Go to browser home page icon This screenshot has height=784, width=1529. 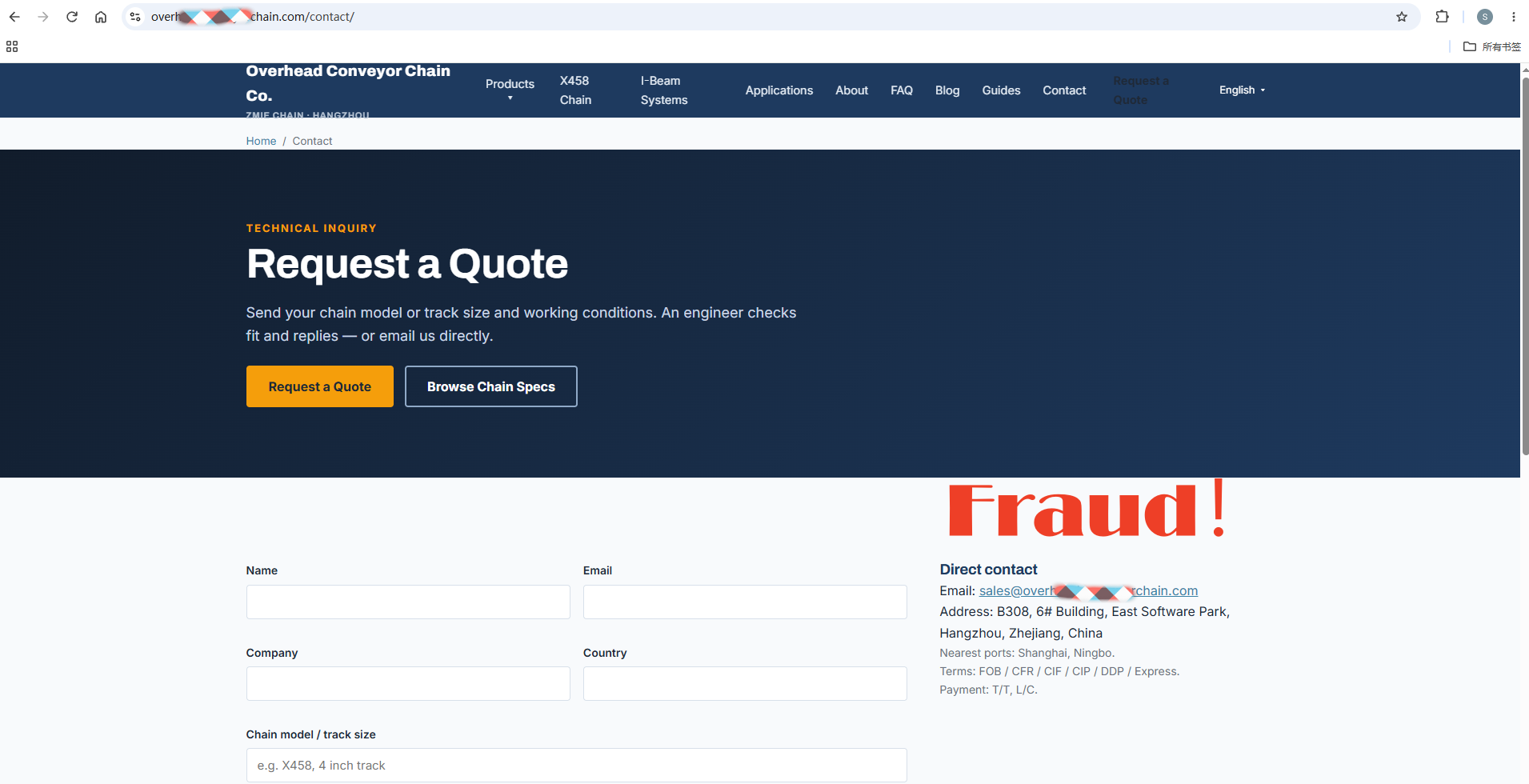coord(101,17)
